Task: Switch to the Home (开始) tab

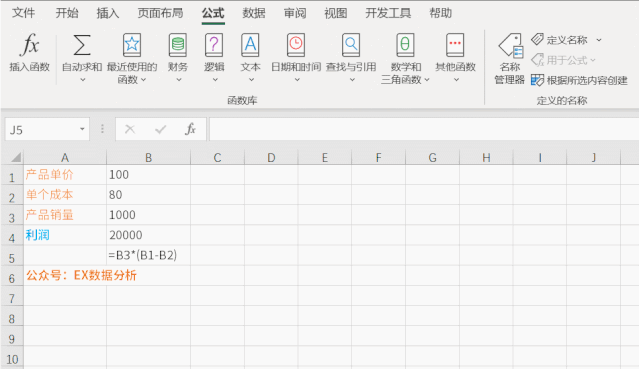Action: coord(67,13)
